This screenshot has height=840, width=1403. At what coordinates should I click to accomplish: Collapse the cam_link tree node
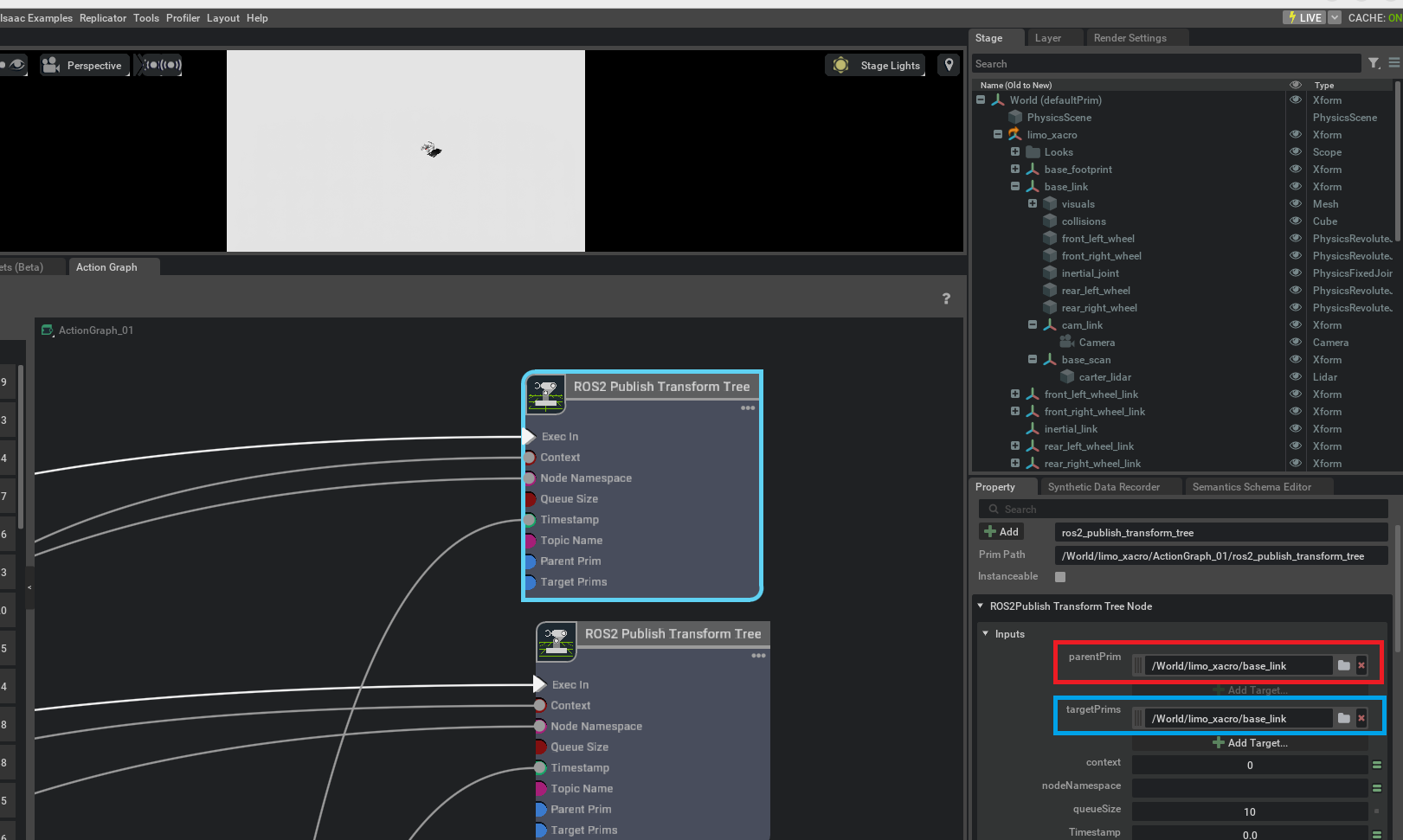[1033, 325]
